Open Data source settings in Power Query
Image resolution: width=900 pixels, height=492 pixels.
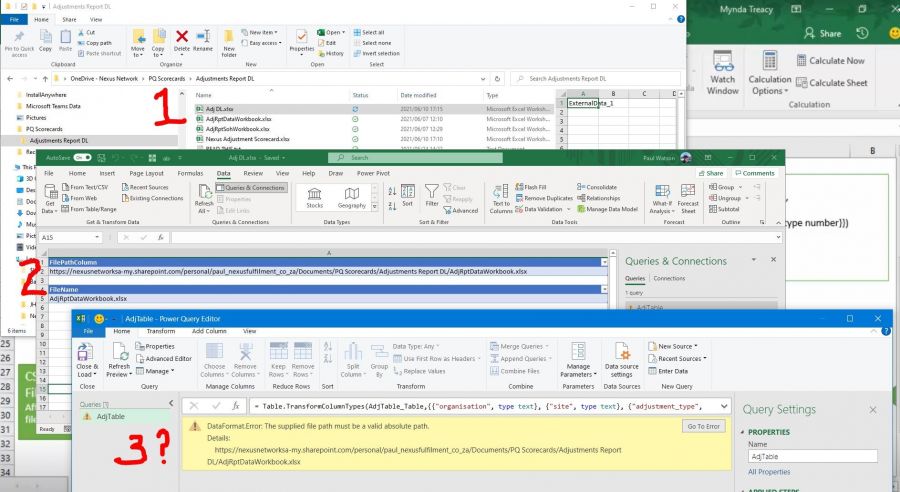tap(621, 359)
